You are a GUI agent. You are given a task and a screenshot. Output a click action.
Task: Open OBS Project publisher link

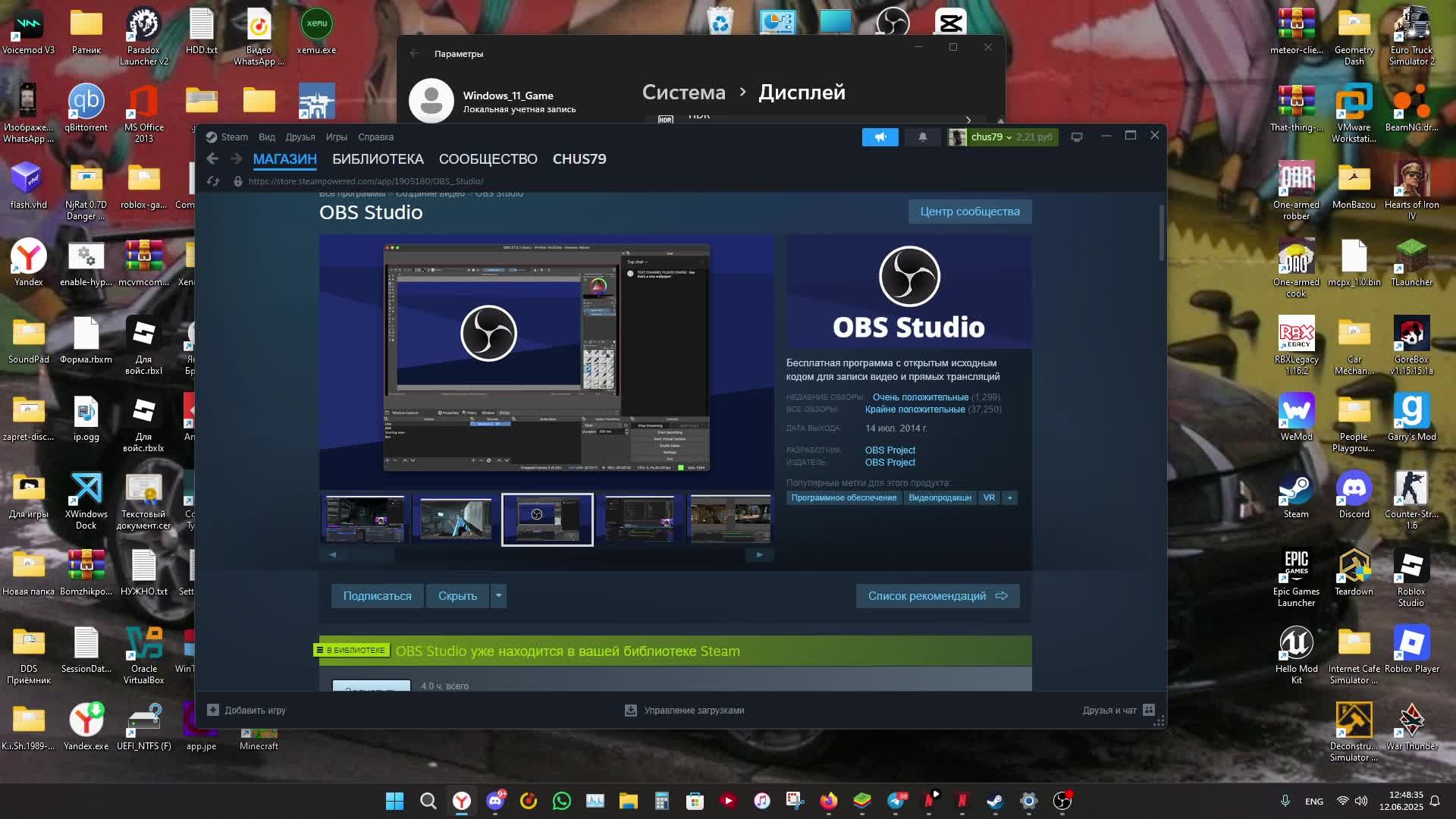click(890, 463)
